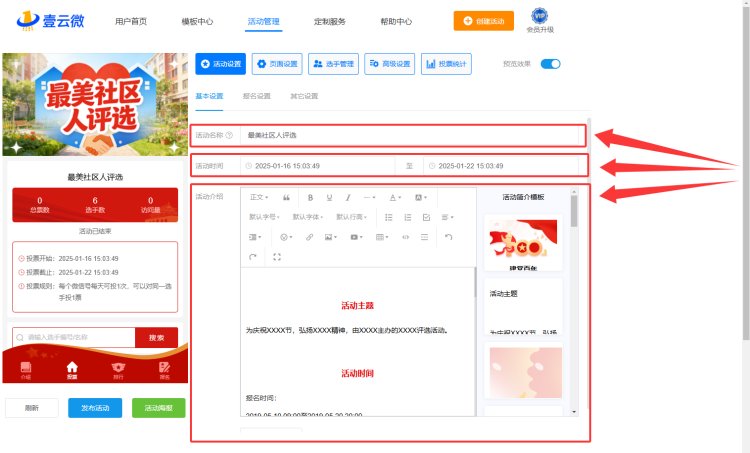Open 活动管理 in top navigation
Image resolution: width=750 pixels, height=453 pixels.
tap(264, 22)
